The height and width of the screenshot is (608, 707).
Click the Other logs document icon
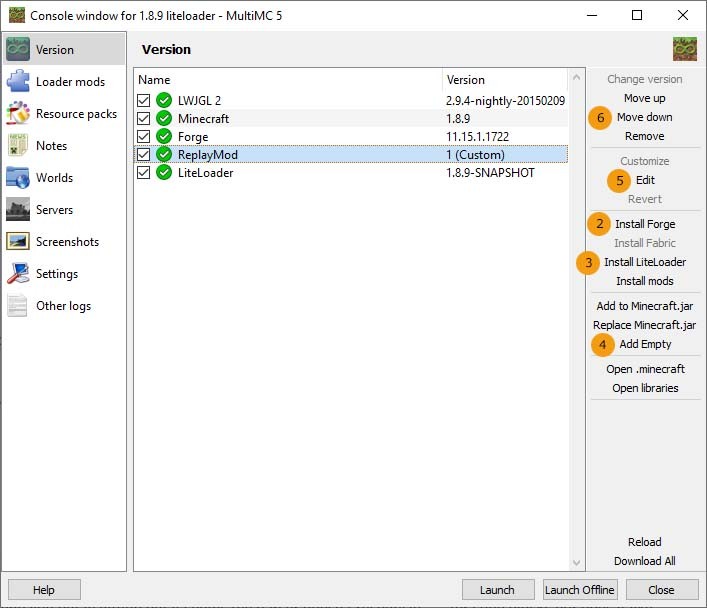(x=18, y=306)
